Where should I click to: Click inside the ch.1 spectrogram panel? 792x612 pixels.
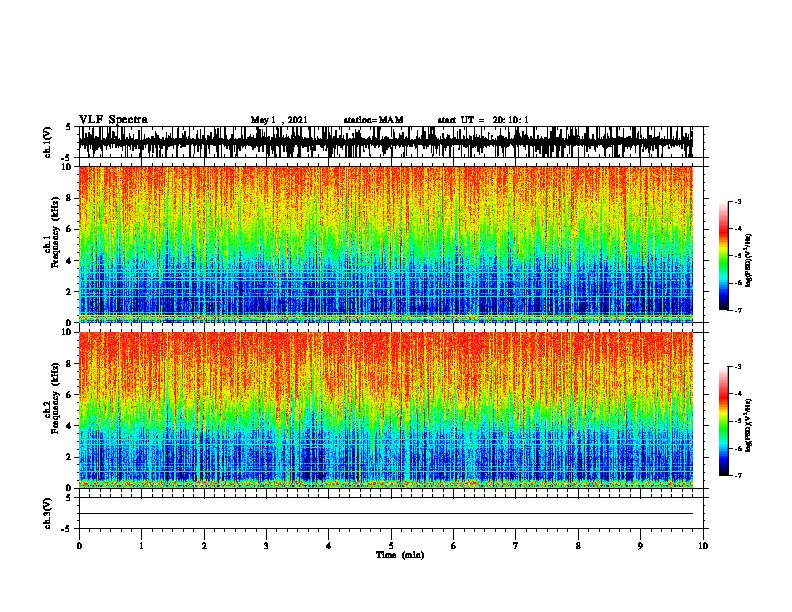point(385,244)
